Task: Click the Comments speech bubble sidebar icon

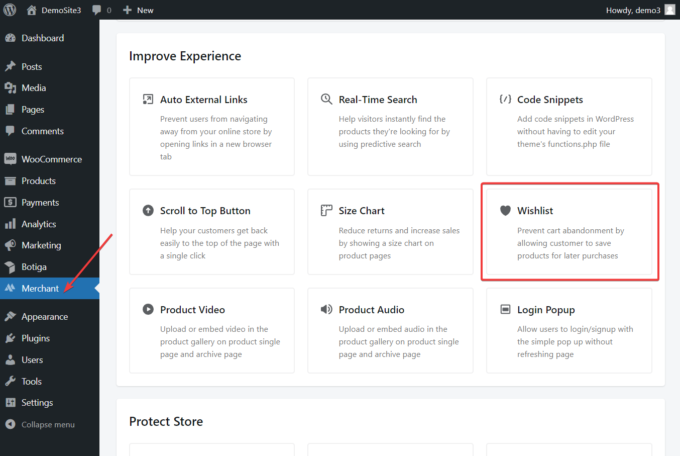Action: tap(10, 131)
